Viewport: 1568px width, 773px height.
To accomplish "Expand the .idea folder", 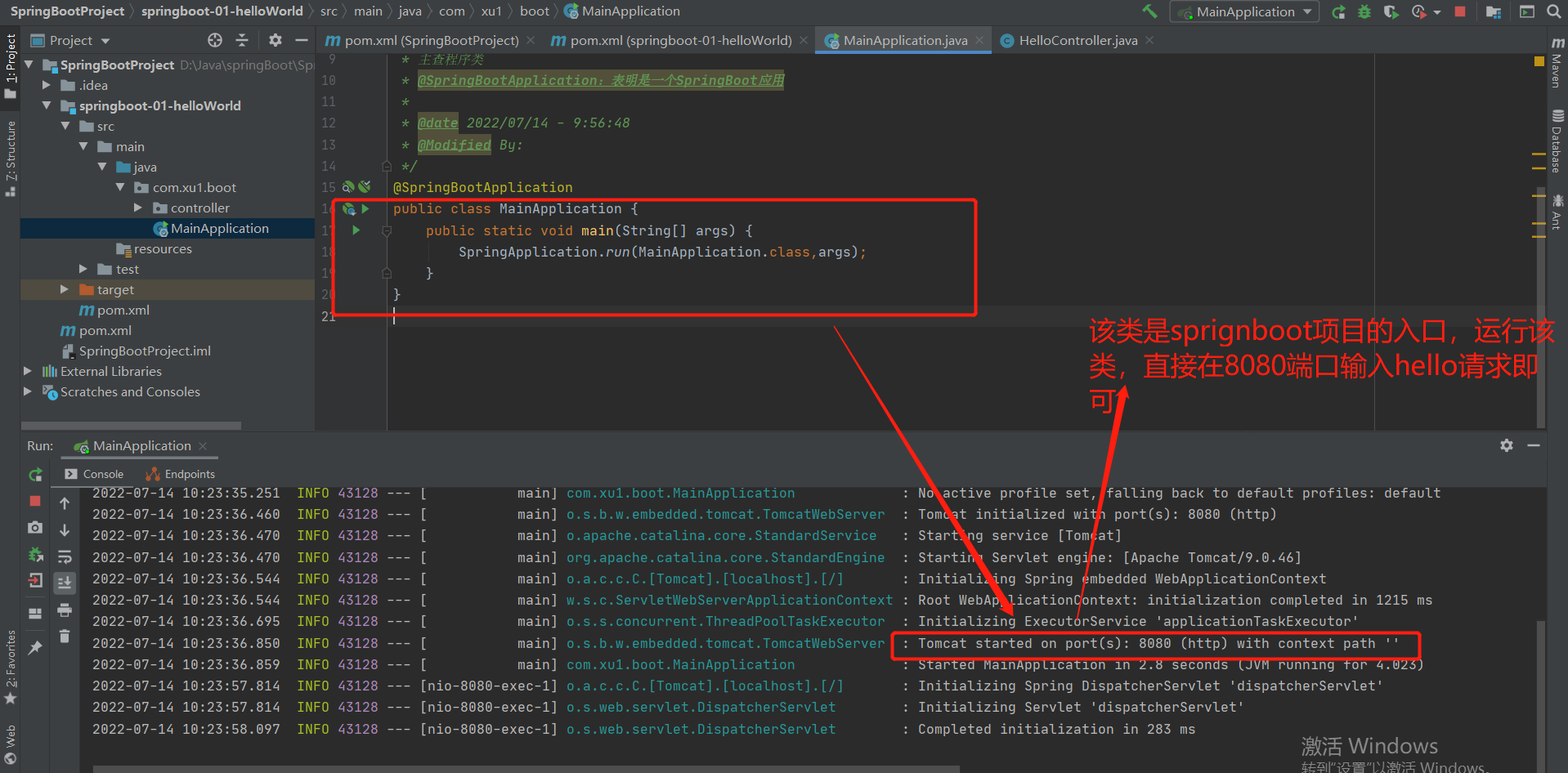I will [47, 84].
